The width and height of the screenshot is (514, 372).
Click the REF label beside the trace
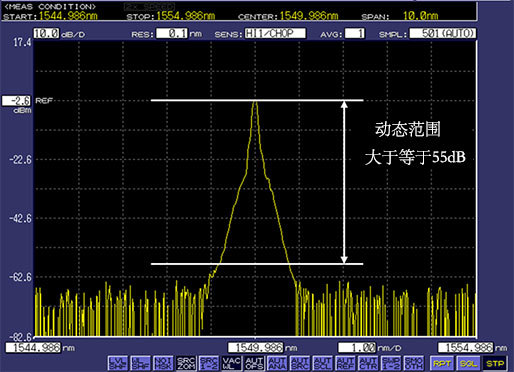pos(44,101)
